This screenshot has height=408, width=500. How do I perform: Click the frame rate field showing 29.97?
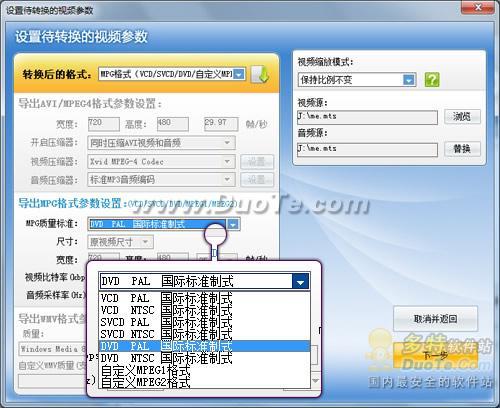tap(221, 124)
